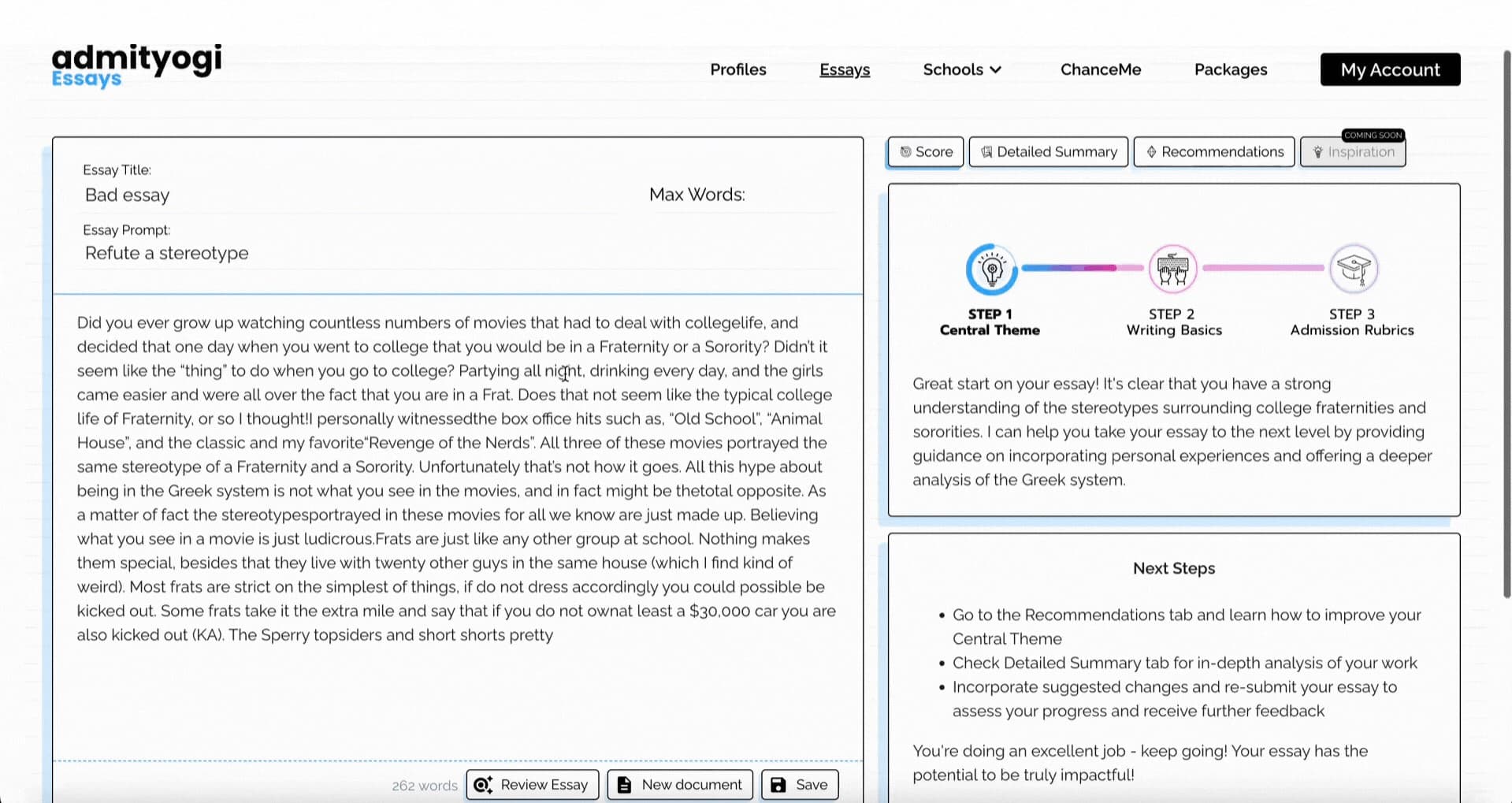The width and height of the screenshot is (1512, 803).
Task: Click the Coming Soon badge
Action: pyautogui.click(x=1373, y=135)
